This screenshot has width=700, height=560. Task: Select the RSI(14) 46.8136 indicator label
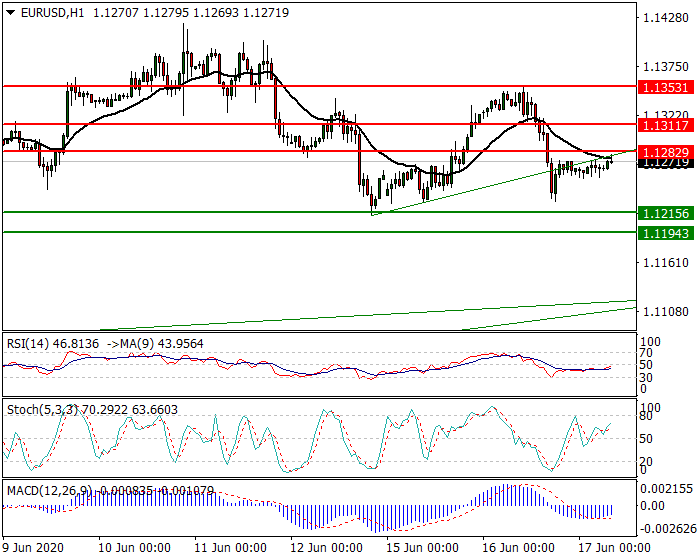(53, 343)
